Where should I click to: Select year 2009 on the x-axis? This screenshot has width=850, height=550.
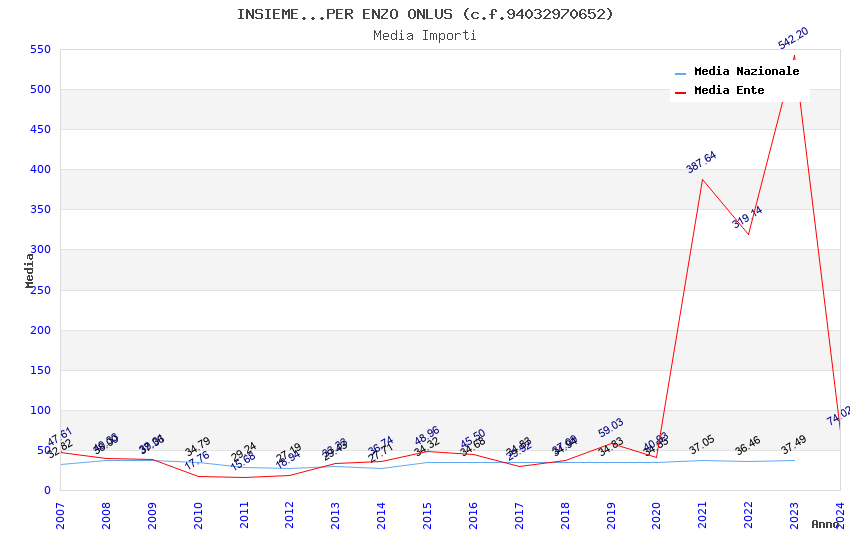[152, 515]
